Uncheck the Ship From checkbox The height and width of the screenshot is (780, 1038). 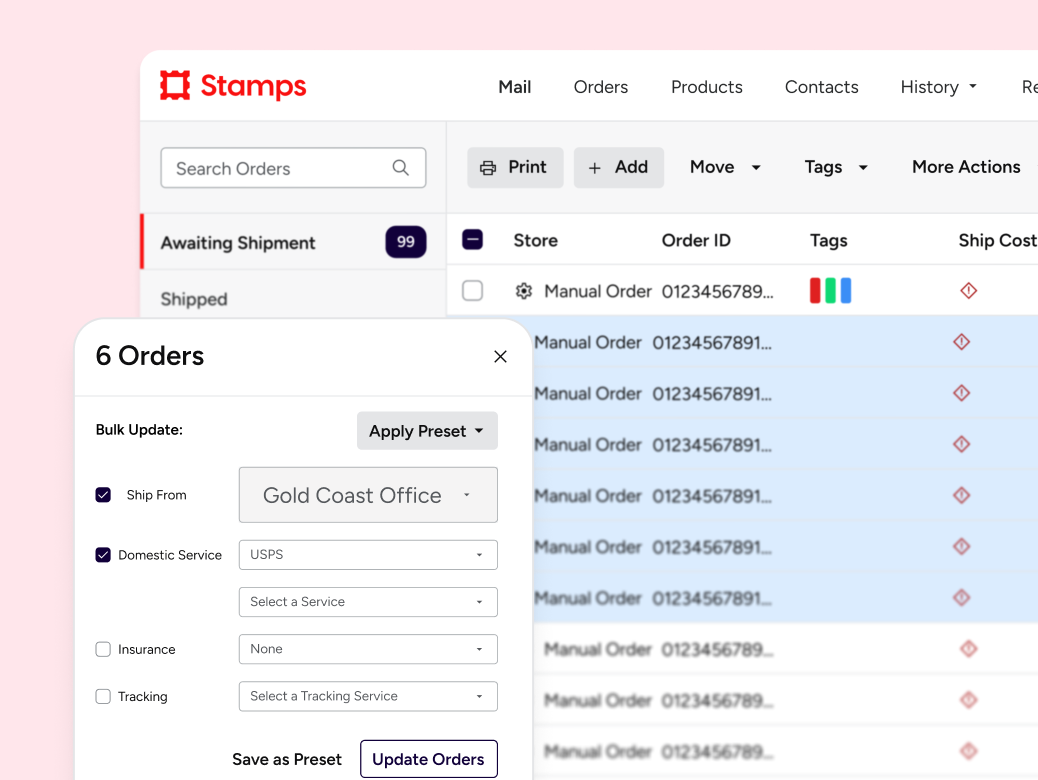tap(103, 495)
